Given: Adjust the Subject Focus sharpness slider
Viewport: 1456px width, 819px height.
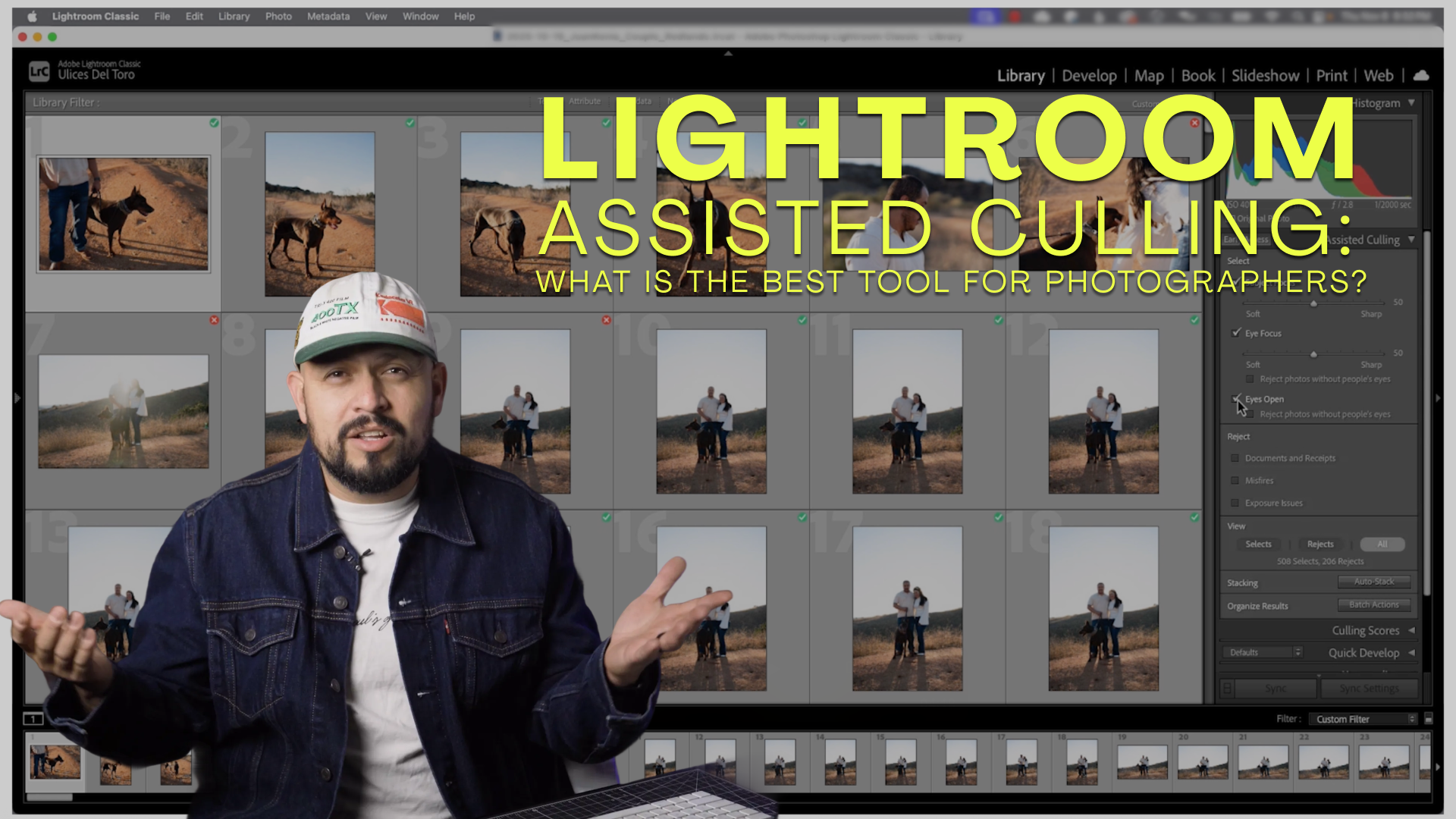Looking at the screenshot, I should (1313, 303).
